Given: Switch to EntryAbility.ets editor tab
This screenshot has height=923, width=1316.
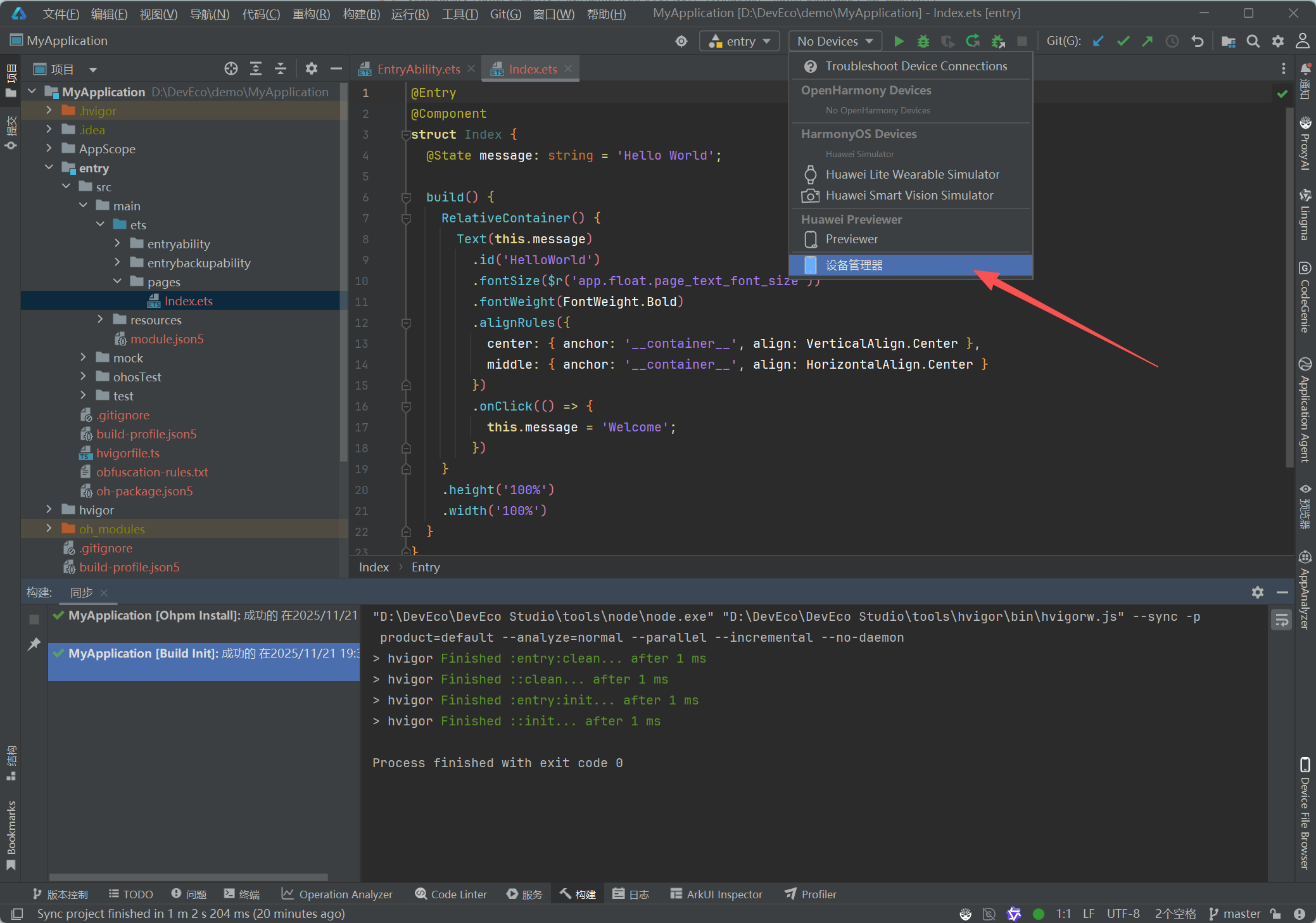Looking at the screenshot, I should pyautogui.click(x=418, y=69).
